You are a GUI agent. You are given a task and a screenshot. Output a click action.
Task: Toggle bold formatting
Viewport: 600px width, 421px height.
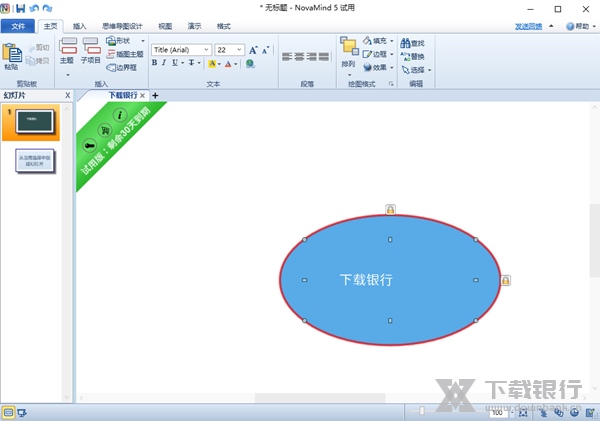point(155,63)
